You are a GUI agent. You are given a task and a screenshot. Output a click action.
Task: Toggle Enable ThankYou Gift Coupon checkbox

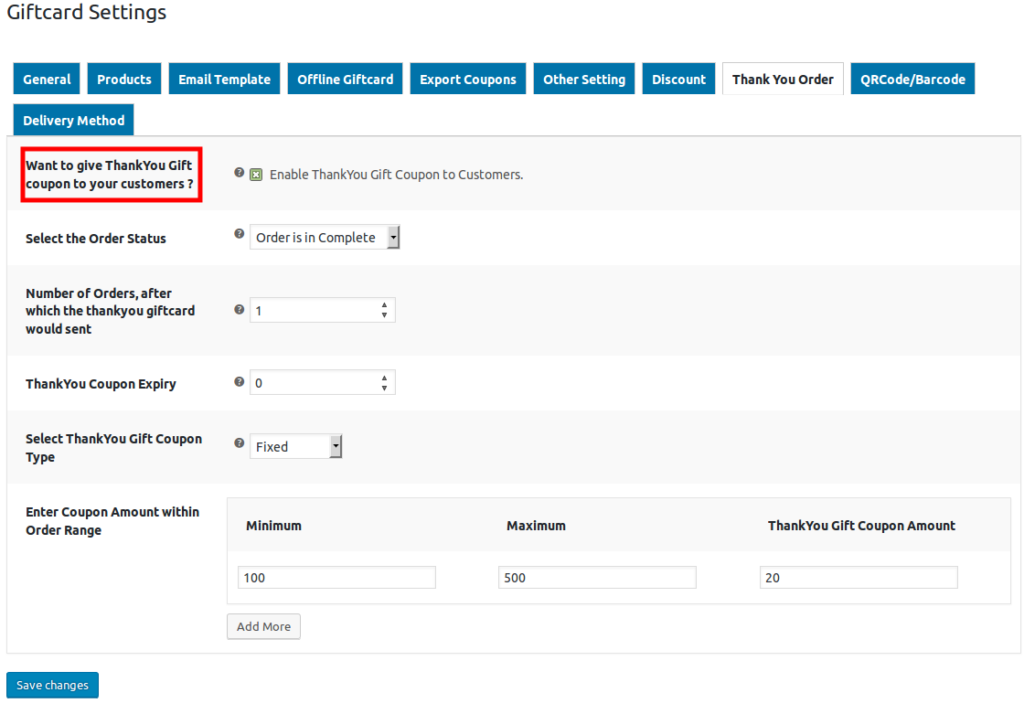click(256, 174)
